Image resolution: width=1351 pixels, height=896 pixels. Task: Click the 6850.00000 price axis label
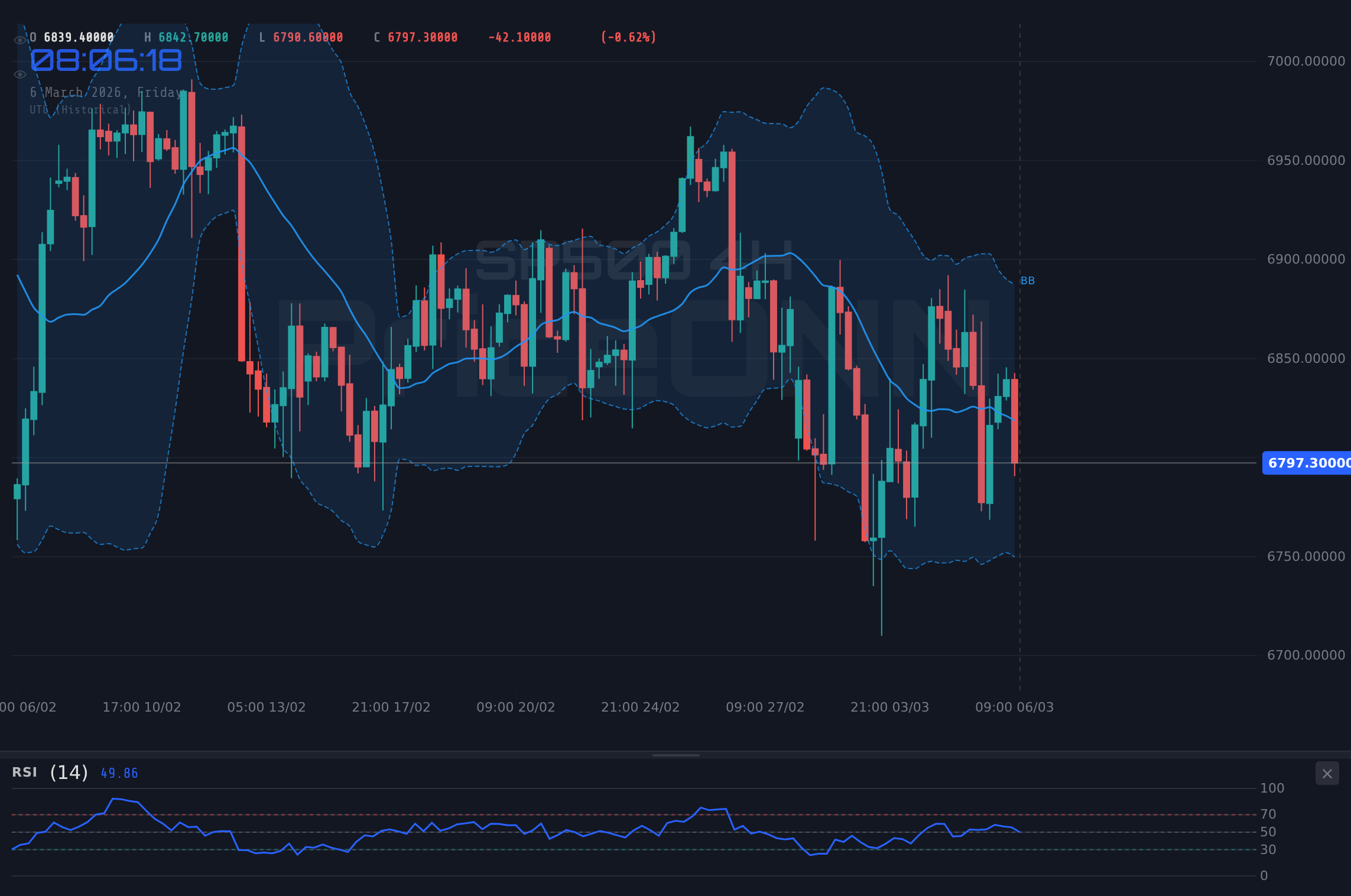tap(1306, 358)
